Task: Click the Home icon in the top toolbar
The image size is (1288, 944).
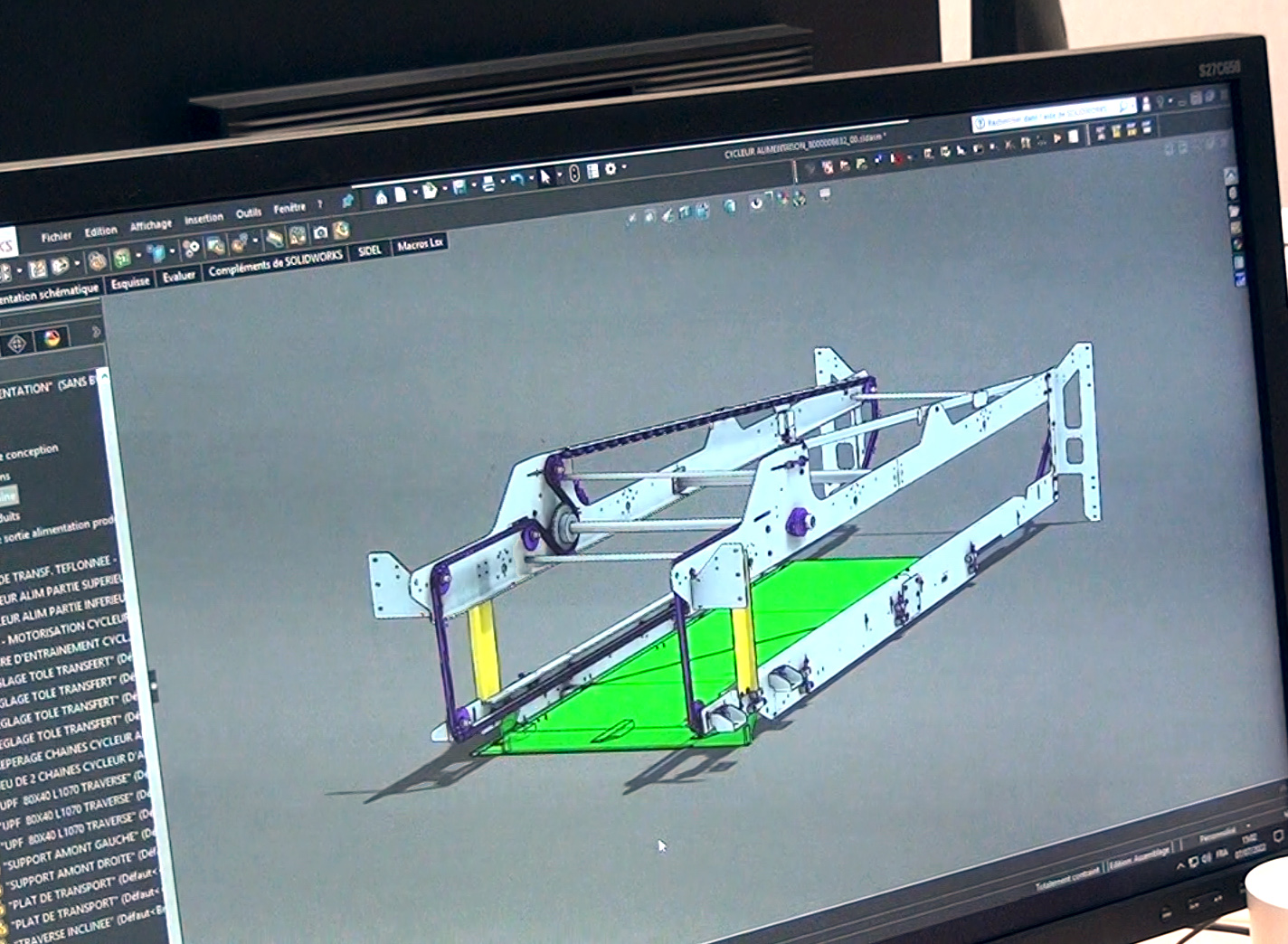Action: coord(382,197)
